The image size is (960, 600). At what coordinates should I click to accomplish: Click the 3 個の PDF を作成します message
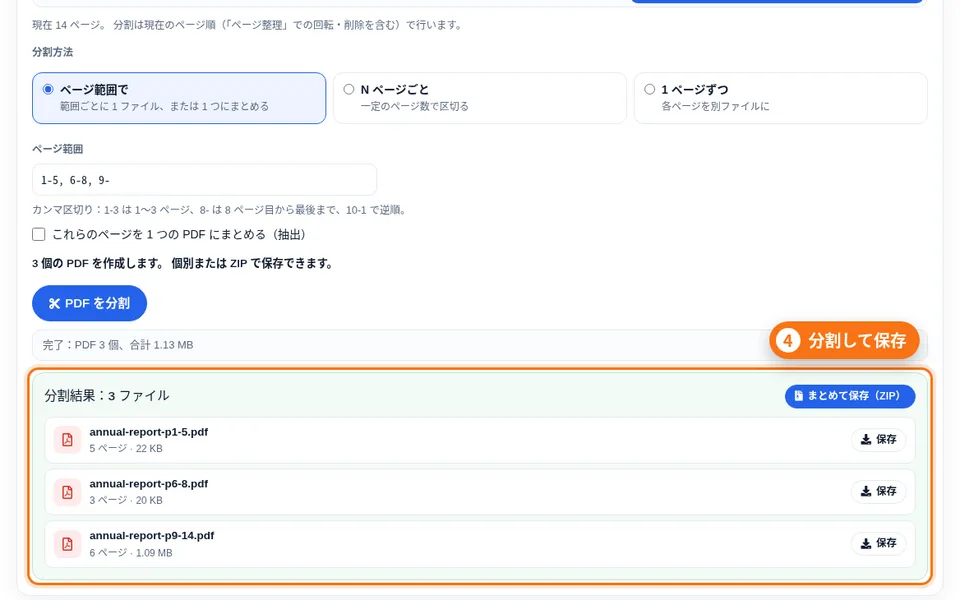point(183,263)
